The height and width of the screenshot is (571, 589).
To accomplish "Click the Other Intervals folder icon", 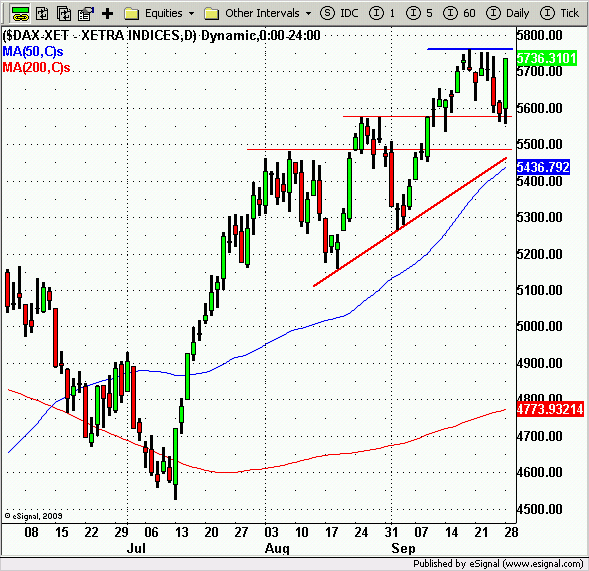I will (x=211, y=14).
